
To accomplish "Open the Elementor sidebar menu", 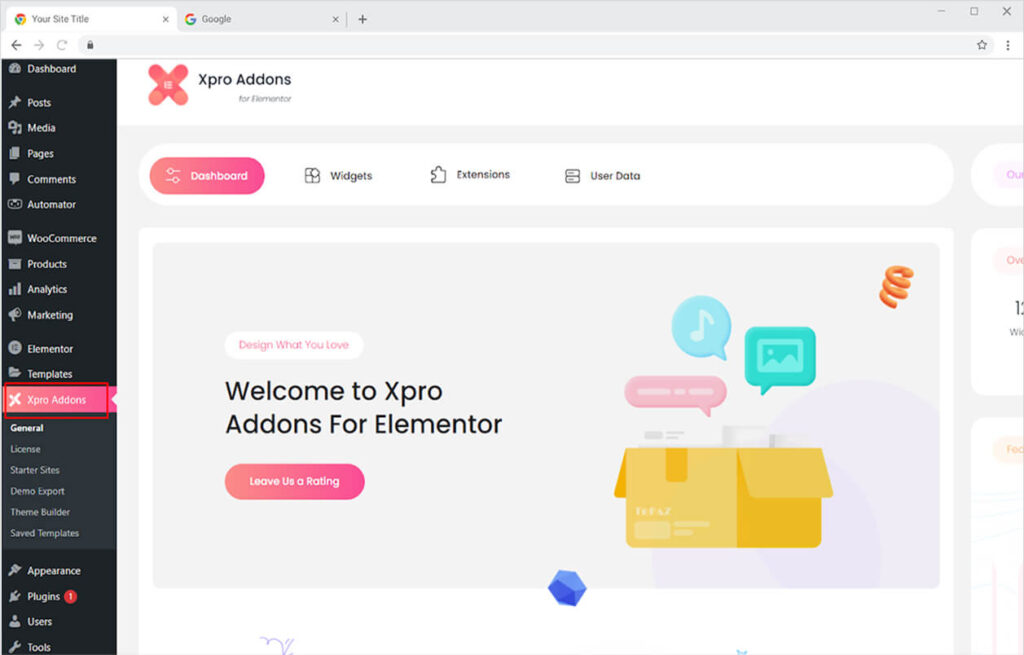I will pyautogui.click(x=50, y=349).
